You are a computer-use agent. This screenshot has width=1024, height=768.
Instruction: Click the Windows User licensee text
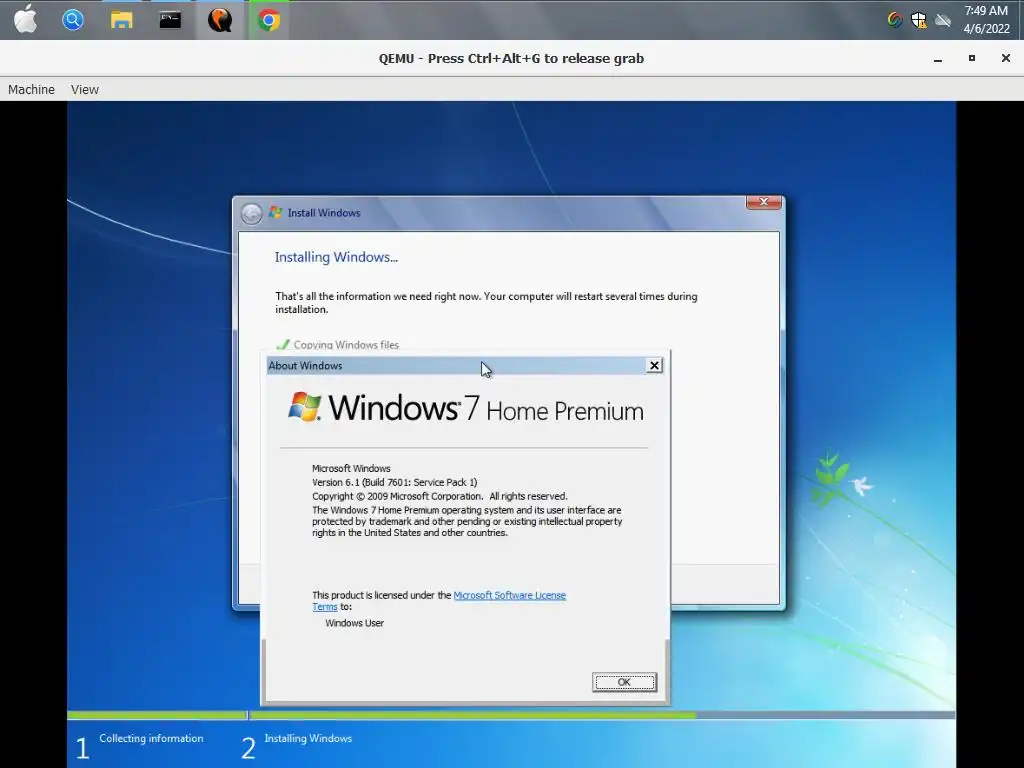coord(355,623)
